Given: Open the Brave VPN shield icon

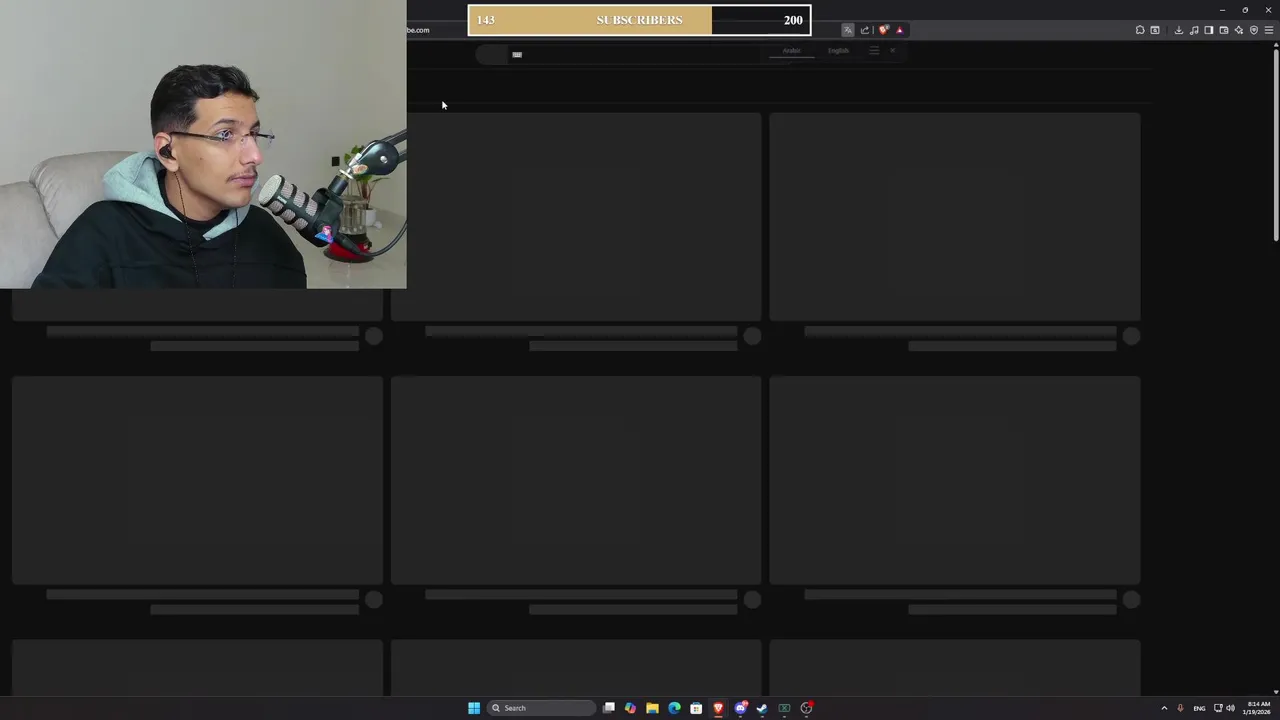Looking at the screenshot, I should coord(1254,30).
